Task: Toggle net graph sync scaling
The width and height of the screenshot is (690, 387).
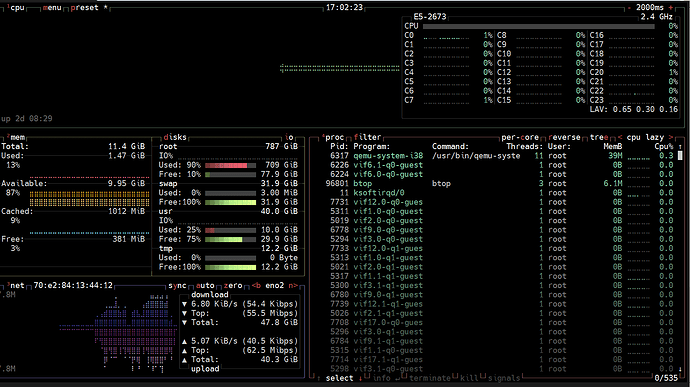Action: 177,285
